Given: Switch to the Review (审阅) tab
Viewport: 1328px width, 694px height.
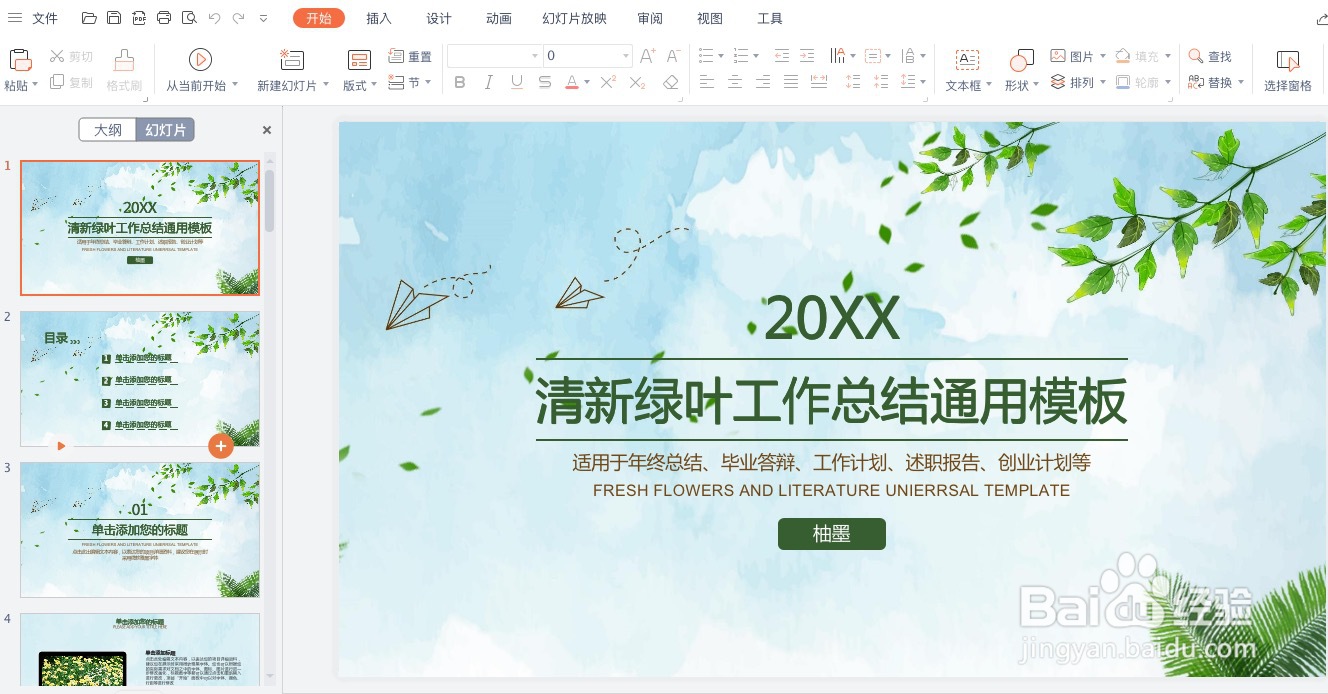Looking at the screenshot, I should coord(650,18).
